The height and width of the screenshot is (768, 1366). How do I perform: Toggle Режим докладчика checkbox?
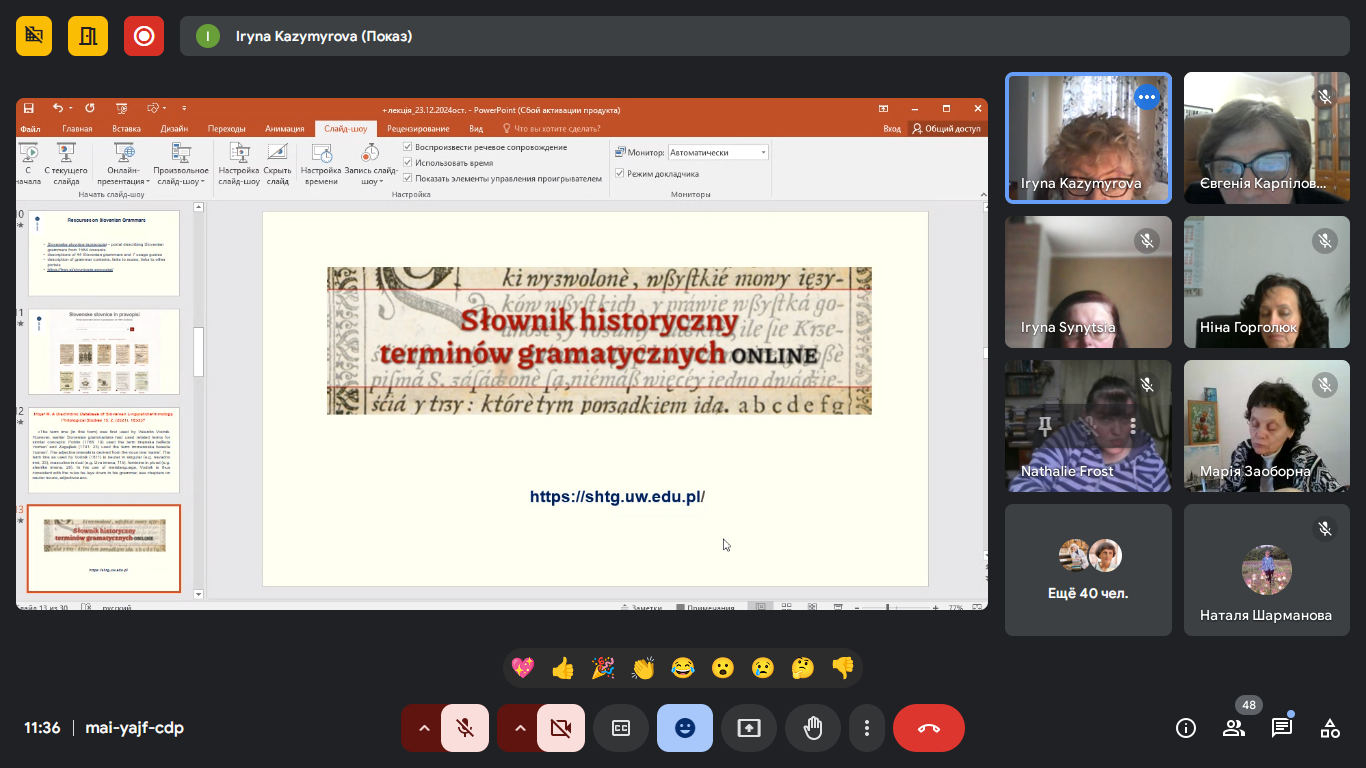(620, 173)
